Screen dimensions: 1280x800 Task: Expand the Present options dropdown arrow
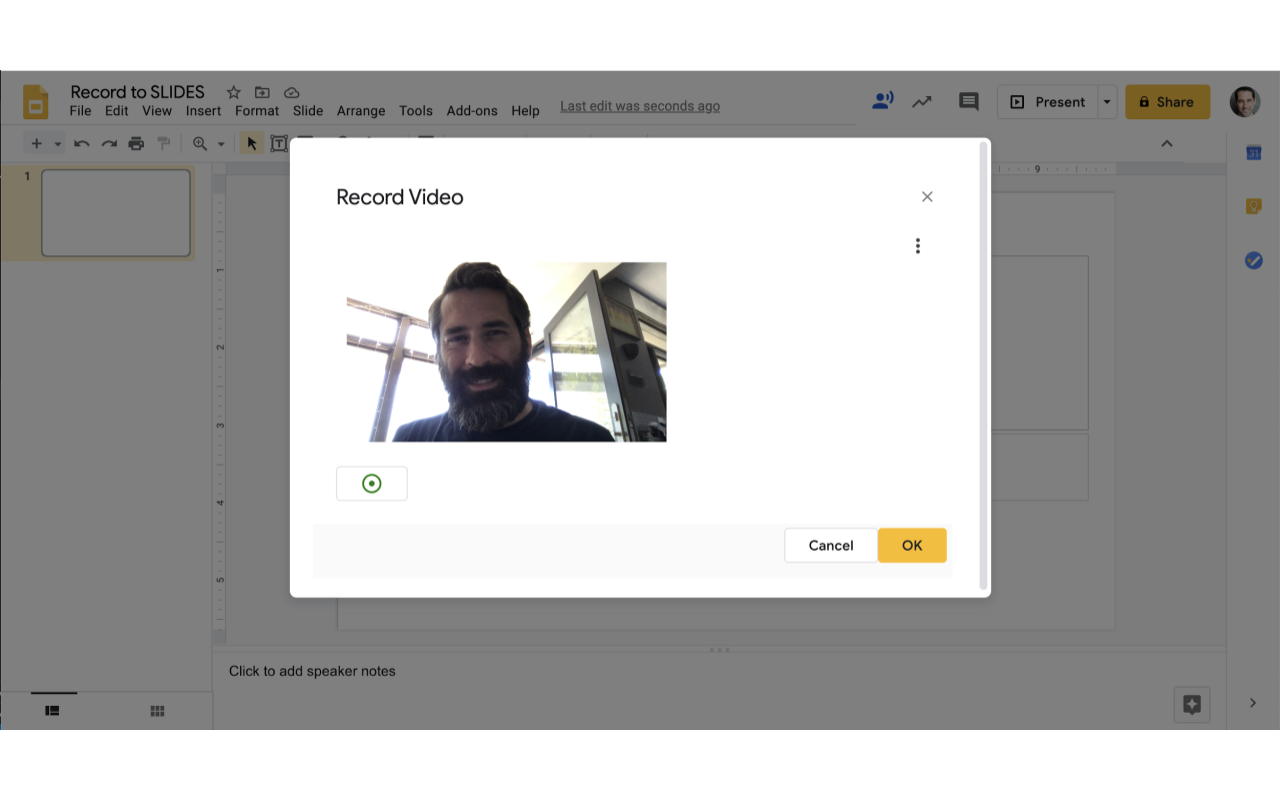[x=1107, y=102]
